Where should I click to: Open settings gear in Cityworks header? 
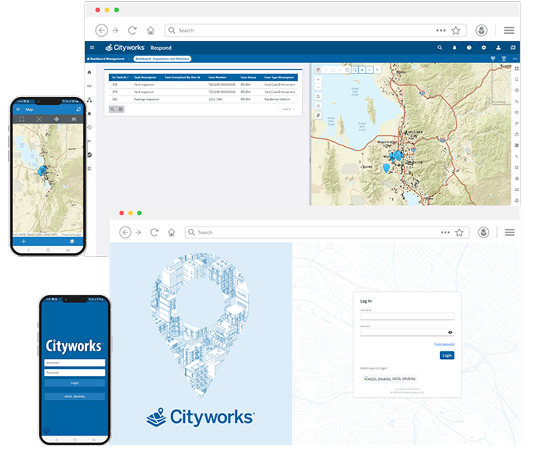pyautogui.click(x=484, y=48)
